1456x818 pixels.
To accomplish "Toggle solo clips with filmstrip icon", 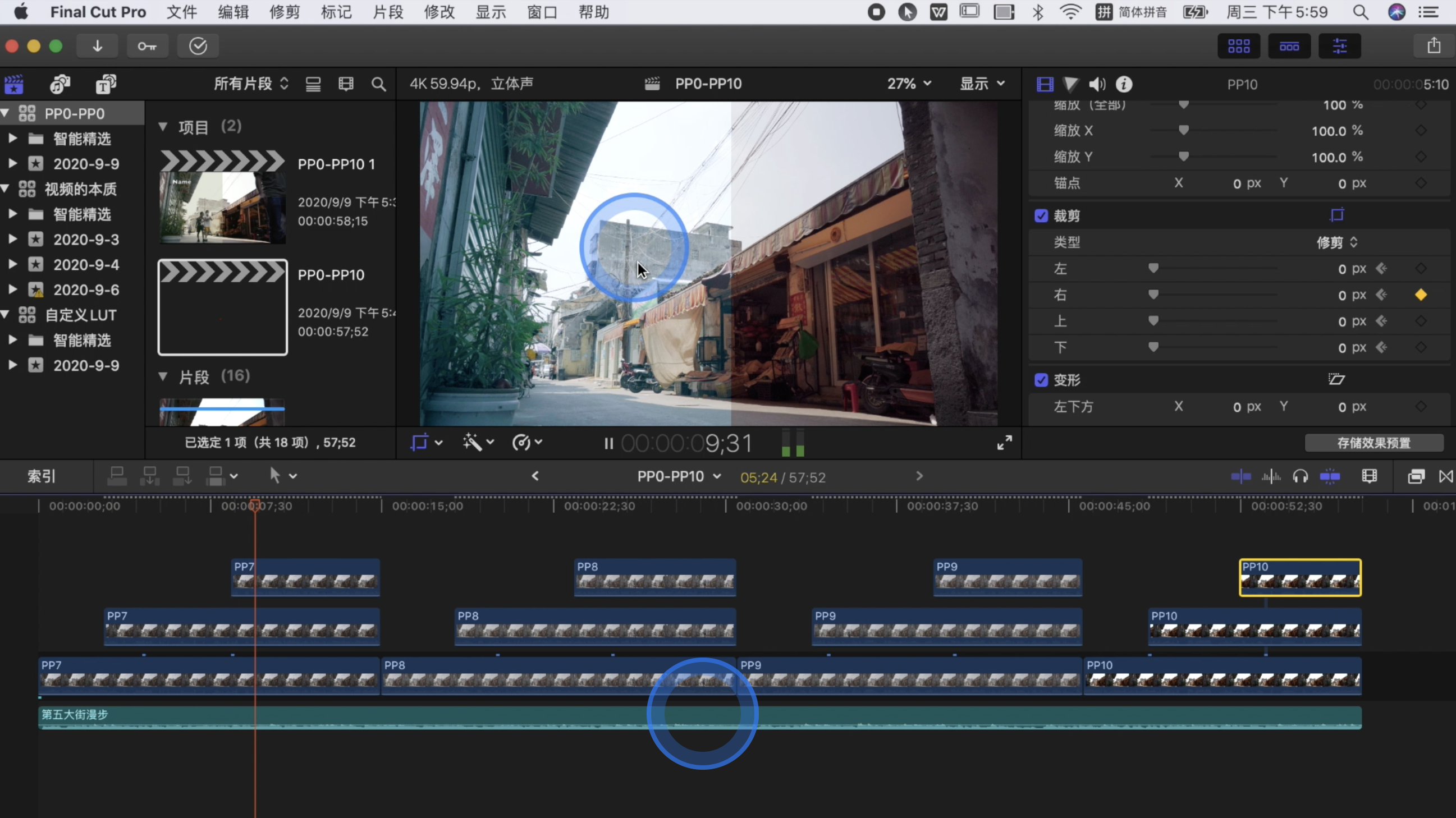I will (1369, 476).
